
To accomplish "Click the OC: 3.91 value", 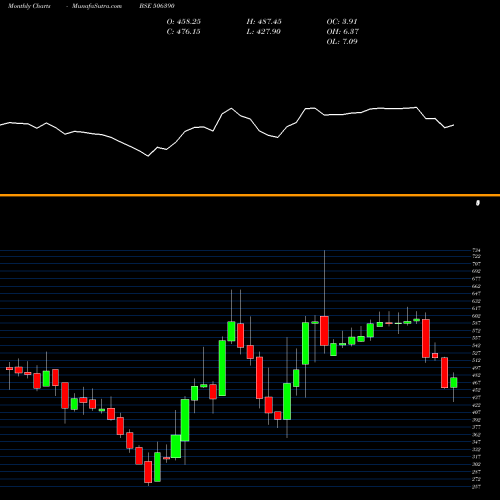I will point(342,22).
